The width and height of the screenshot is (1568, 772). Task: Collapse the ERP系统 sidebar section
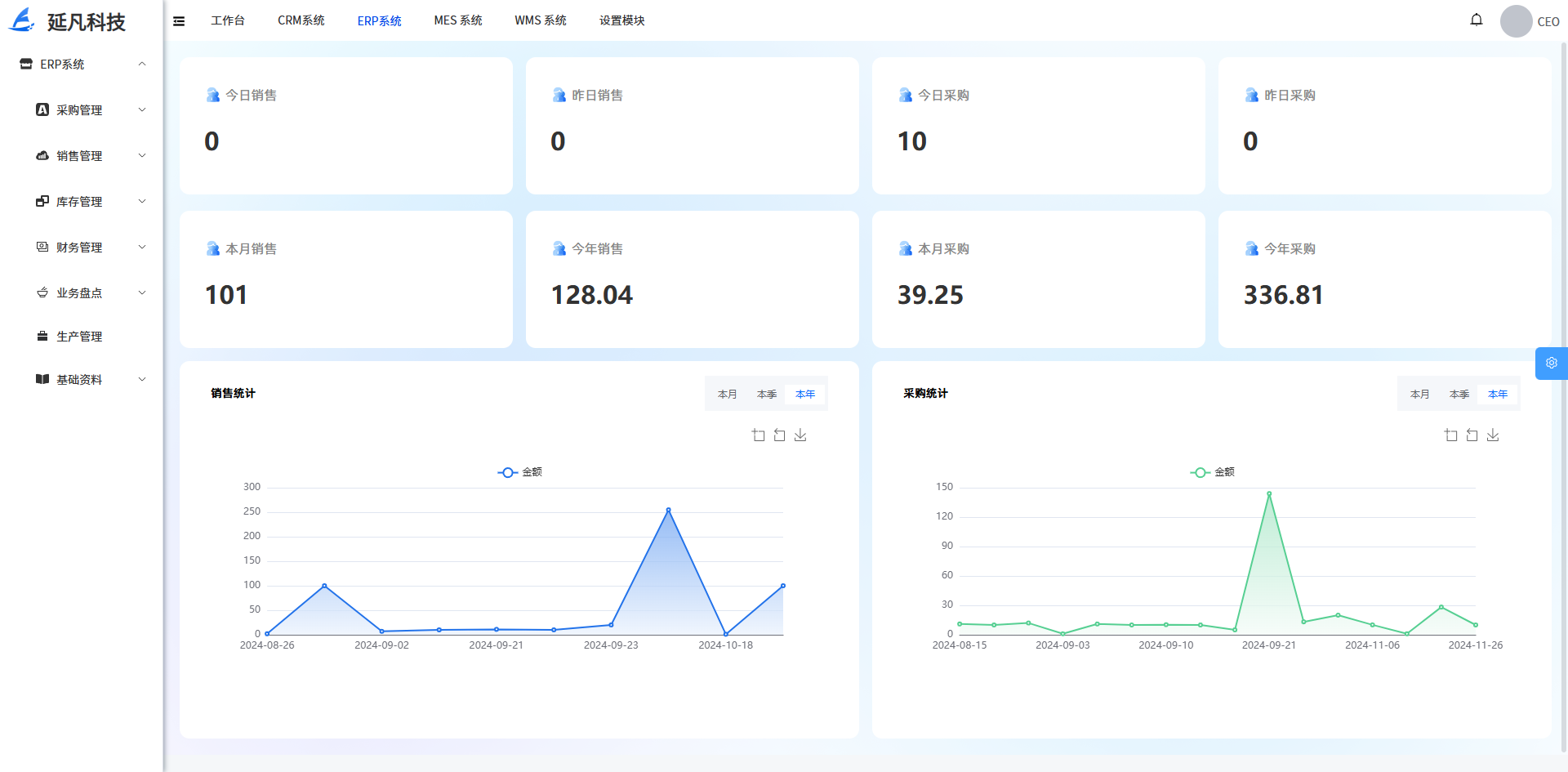coord(82,65)
